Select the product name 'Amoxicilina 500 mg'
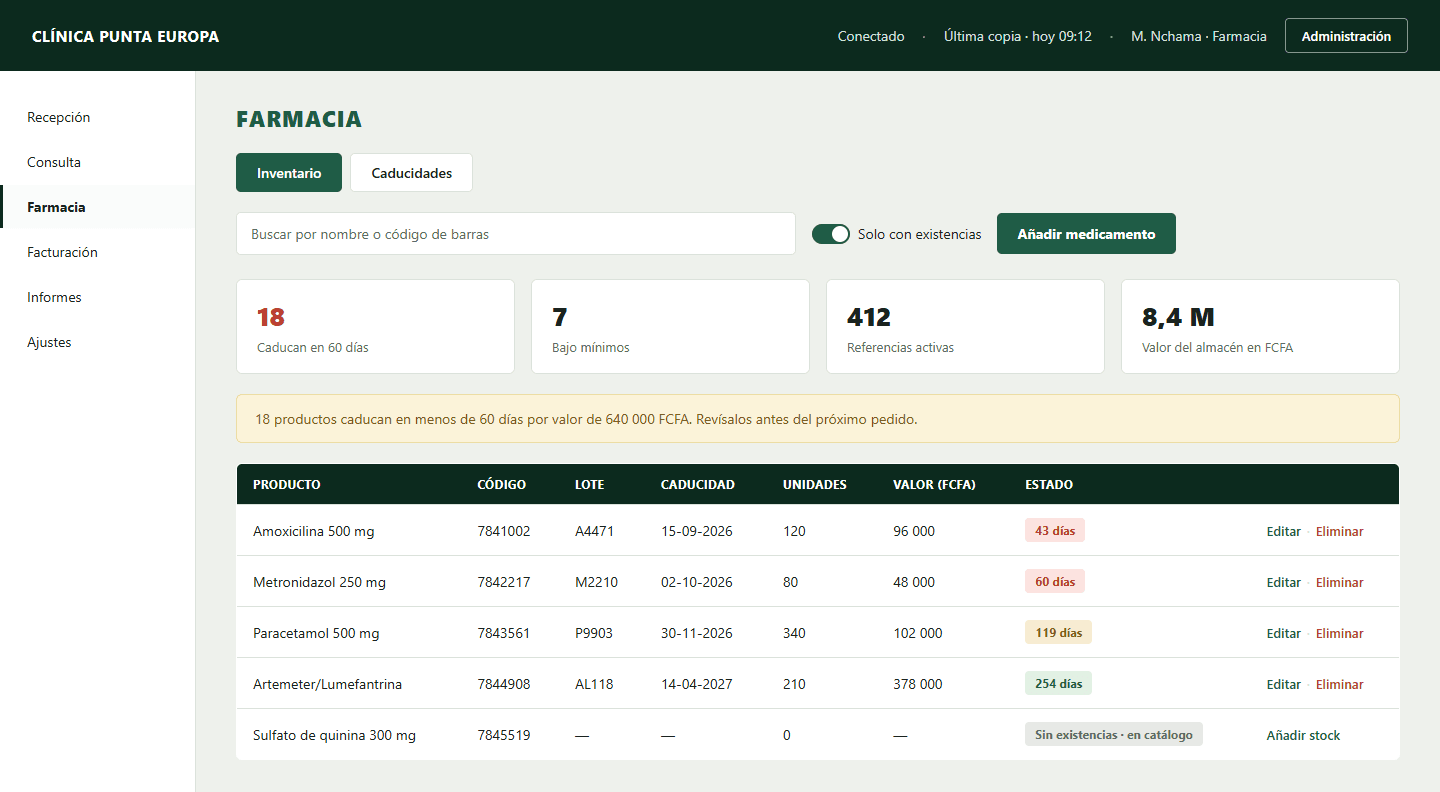The width and height of the screenshot is (1440, 792). point(313,531)
